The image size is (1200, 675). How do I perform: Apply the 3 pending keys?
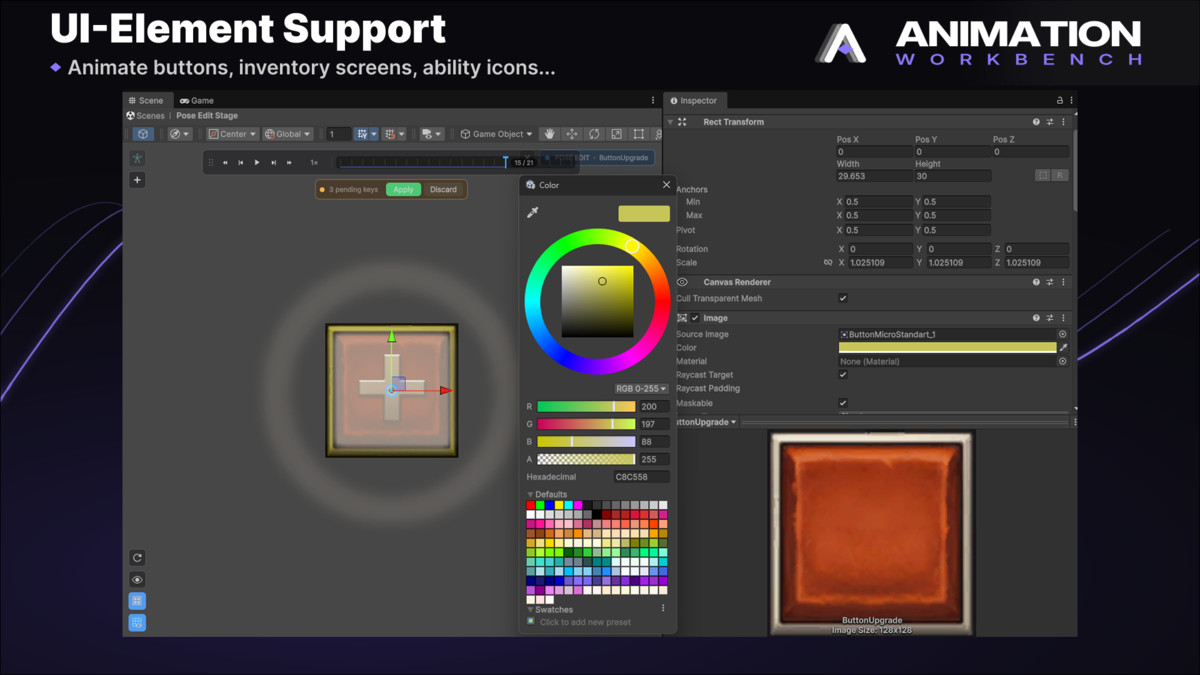click(403, 189)
